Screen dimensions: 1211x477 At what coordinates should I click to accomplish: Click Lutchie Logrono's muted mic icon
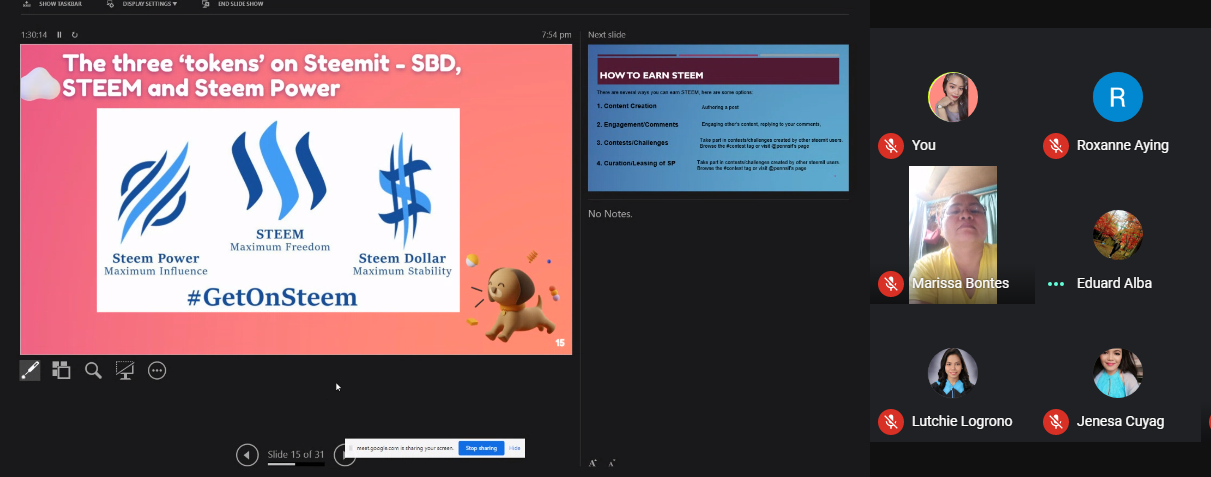(x=890, y=421)
